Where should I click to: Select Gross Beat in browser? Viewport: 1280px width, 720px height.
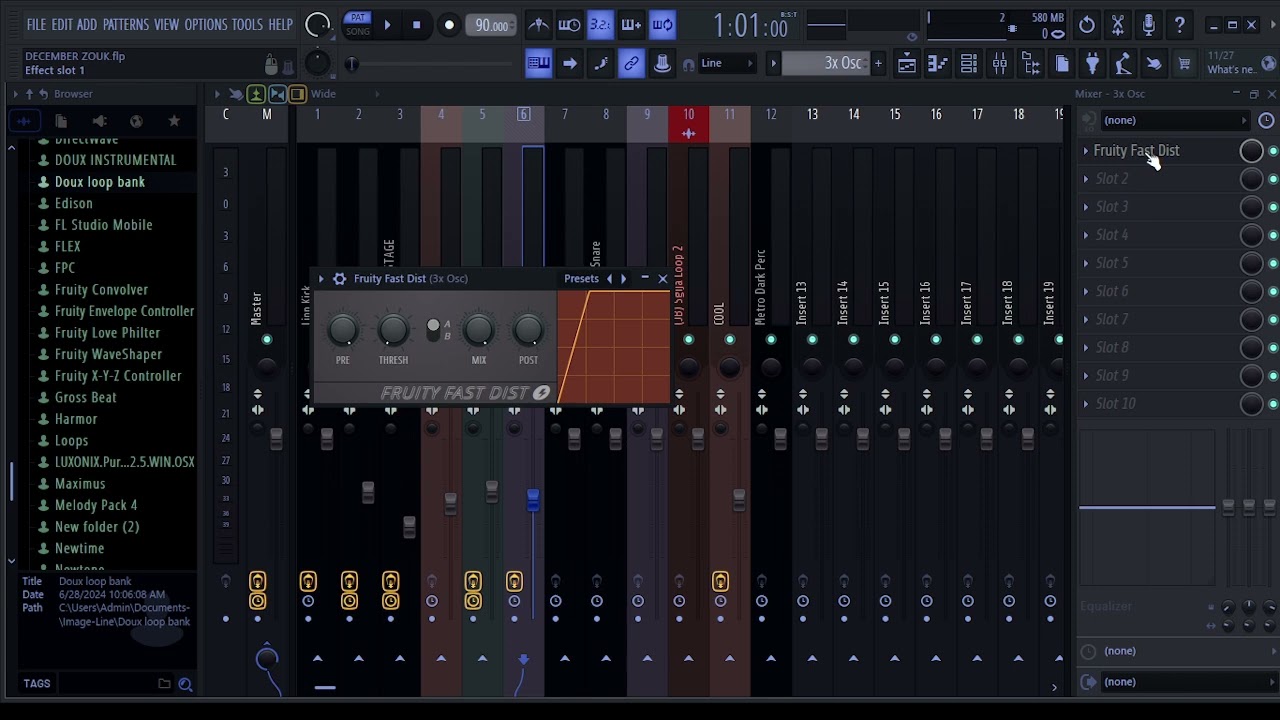click(86, 398)
